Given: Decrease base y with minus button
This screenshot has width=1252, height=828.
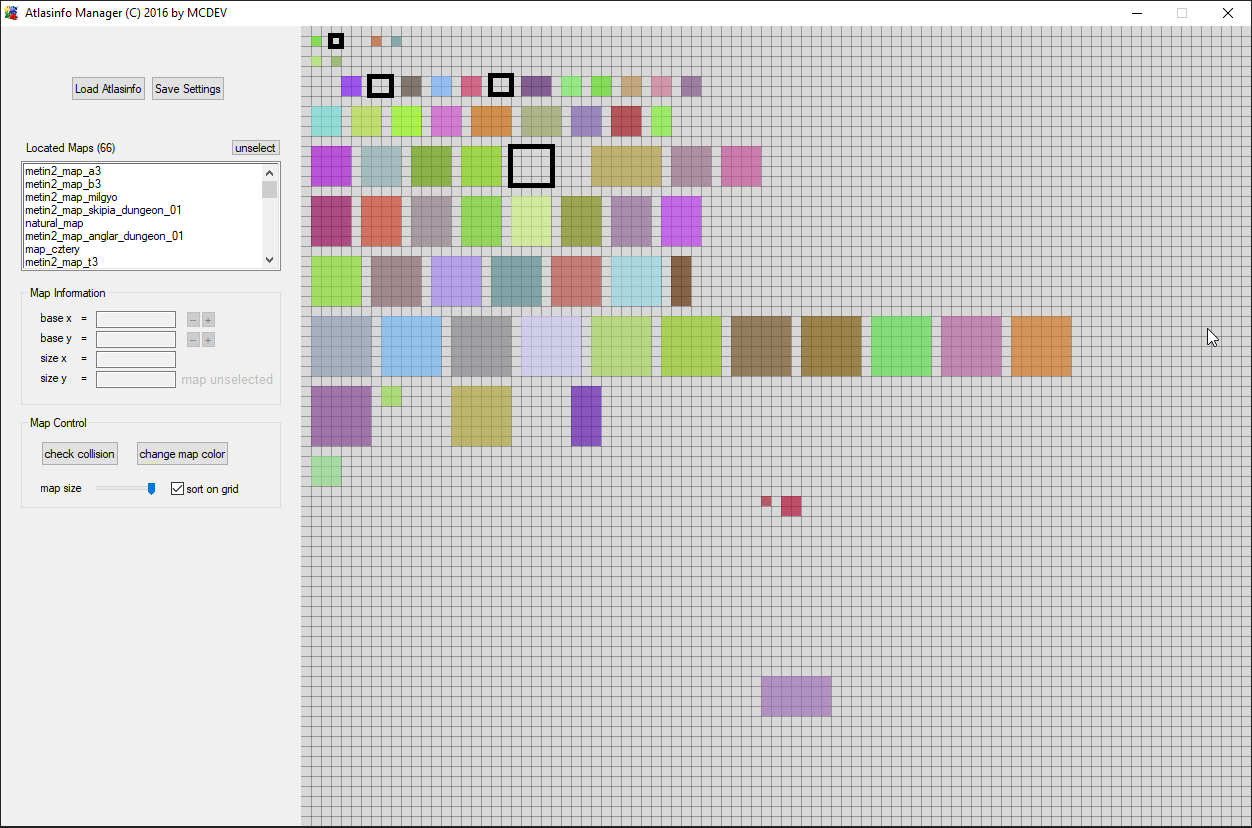Looking at the screenshot, I should tap(193, 340).
